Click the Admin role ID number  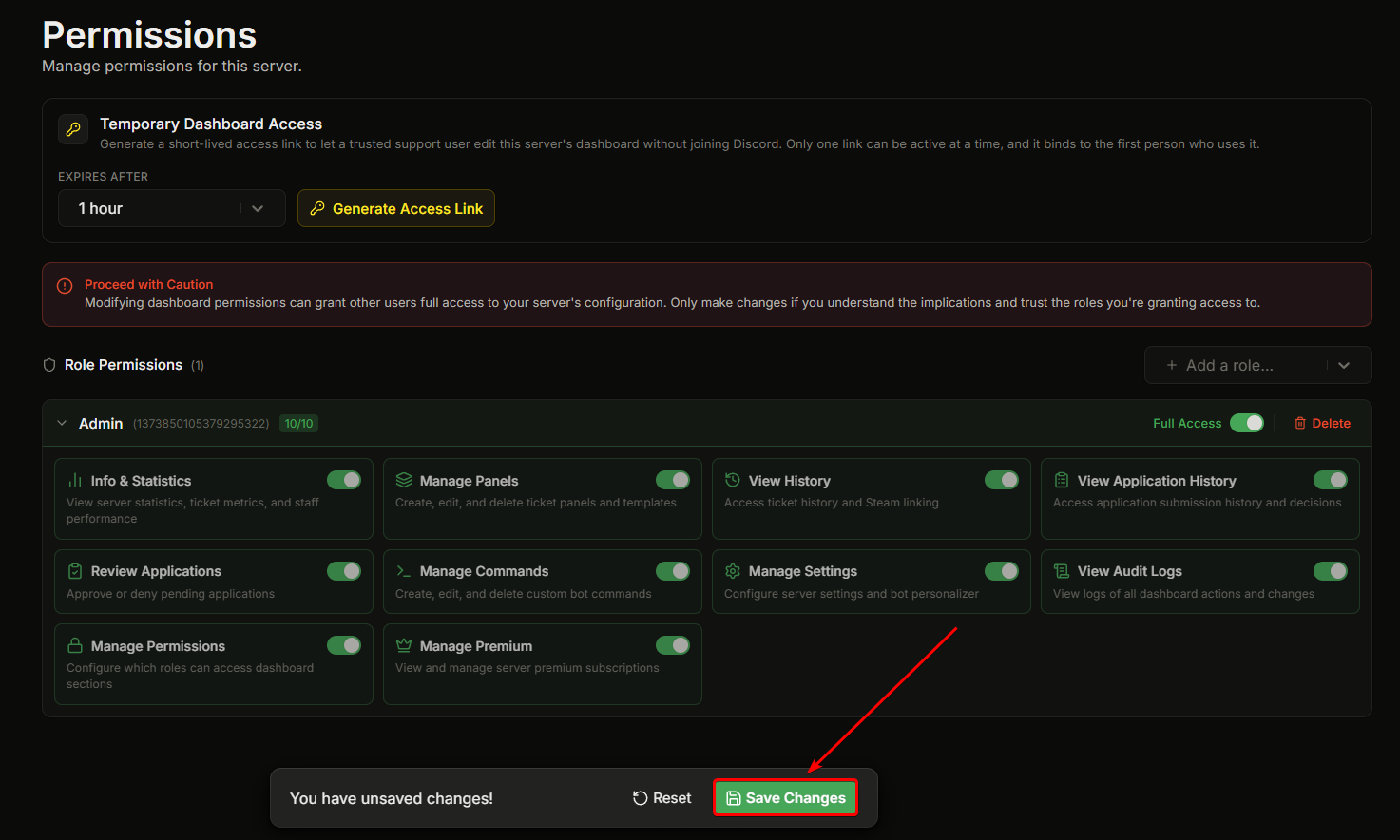(201, 424)
